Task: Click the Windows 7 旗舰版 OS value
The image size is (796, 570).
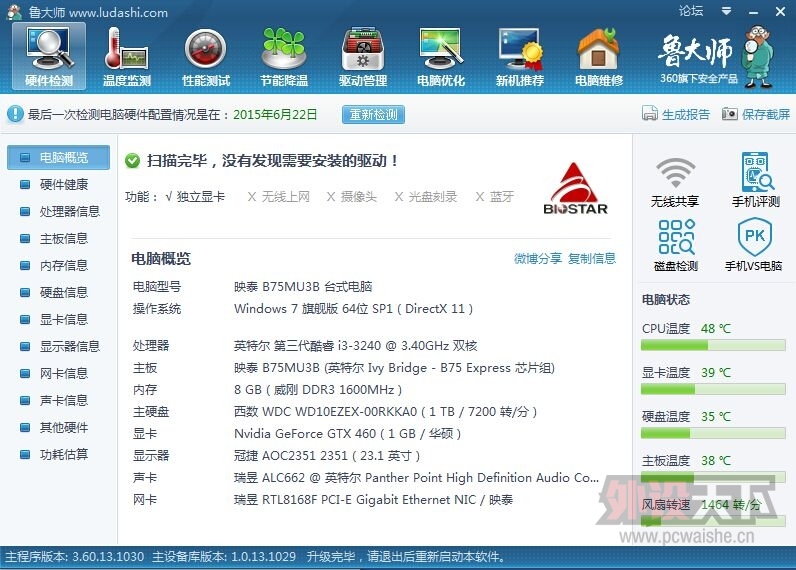Action: point(353,309)
